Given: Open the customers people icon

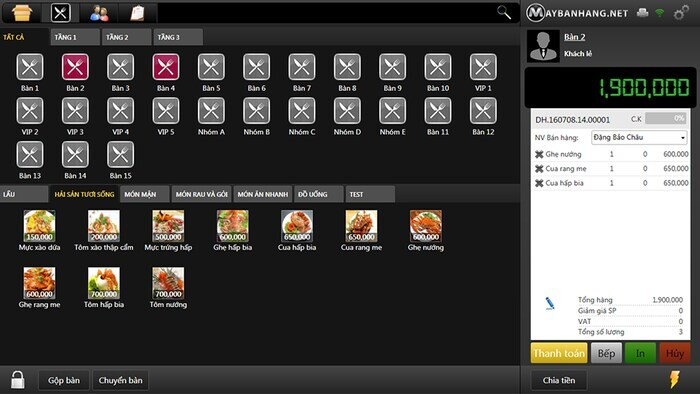Looking at the screenshot, I should point(99,13).
